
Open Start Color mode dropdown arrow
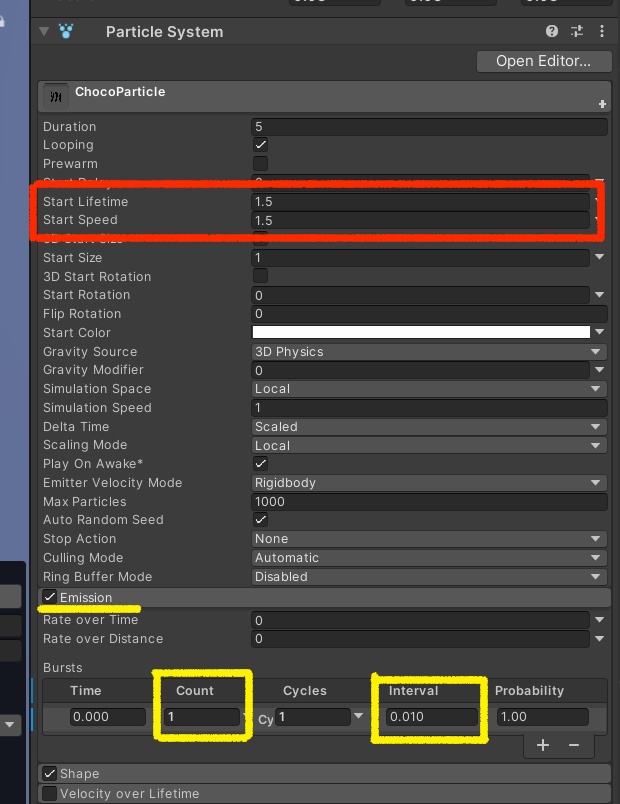click(599, 332)
